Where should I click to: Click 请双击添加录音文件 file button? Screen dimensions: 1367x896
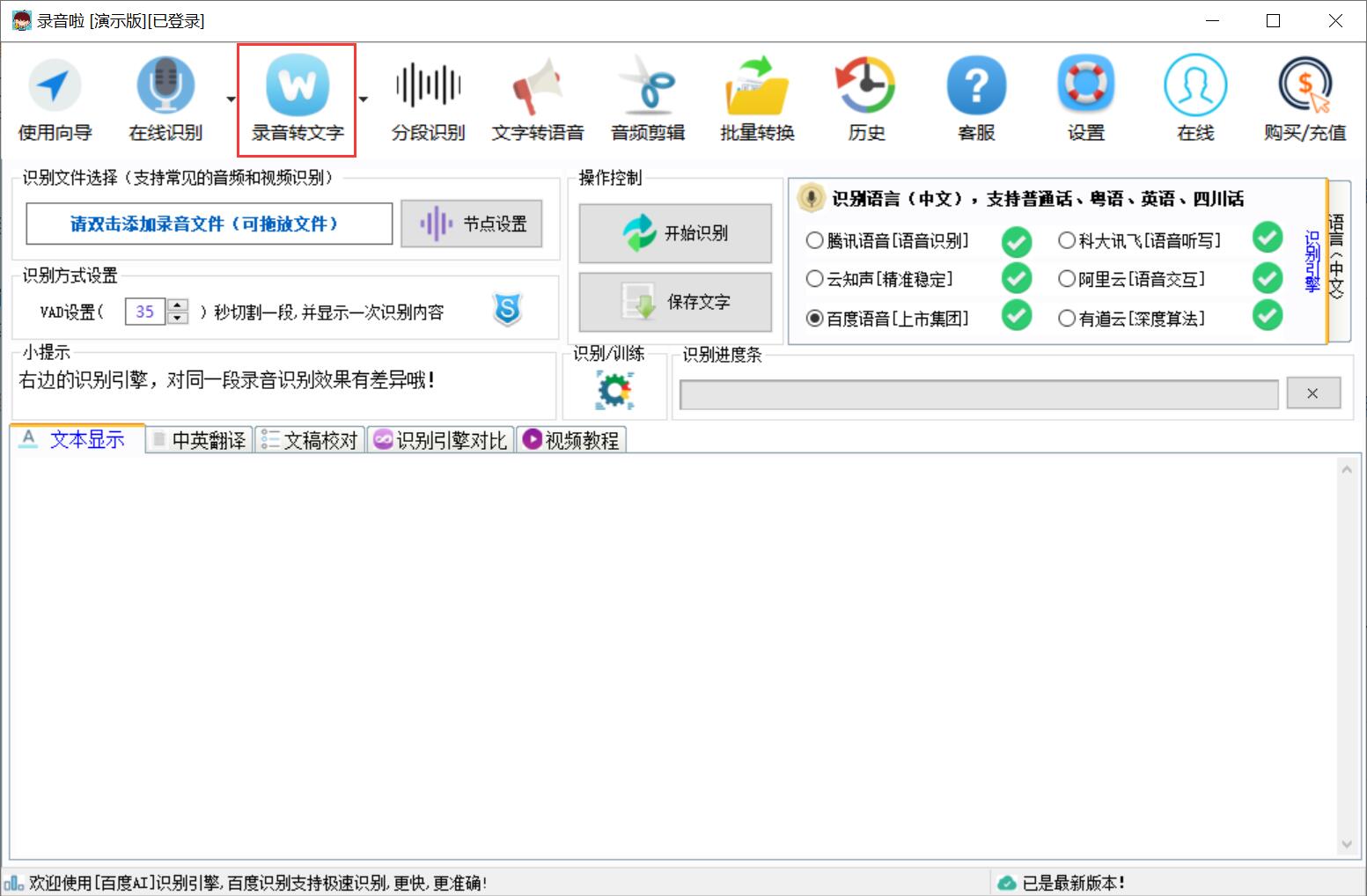209,224
